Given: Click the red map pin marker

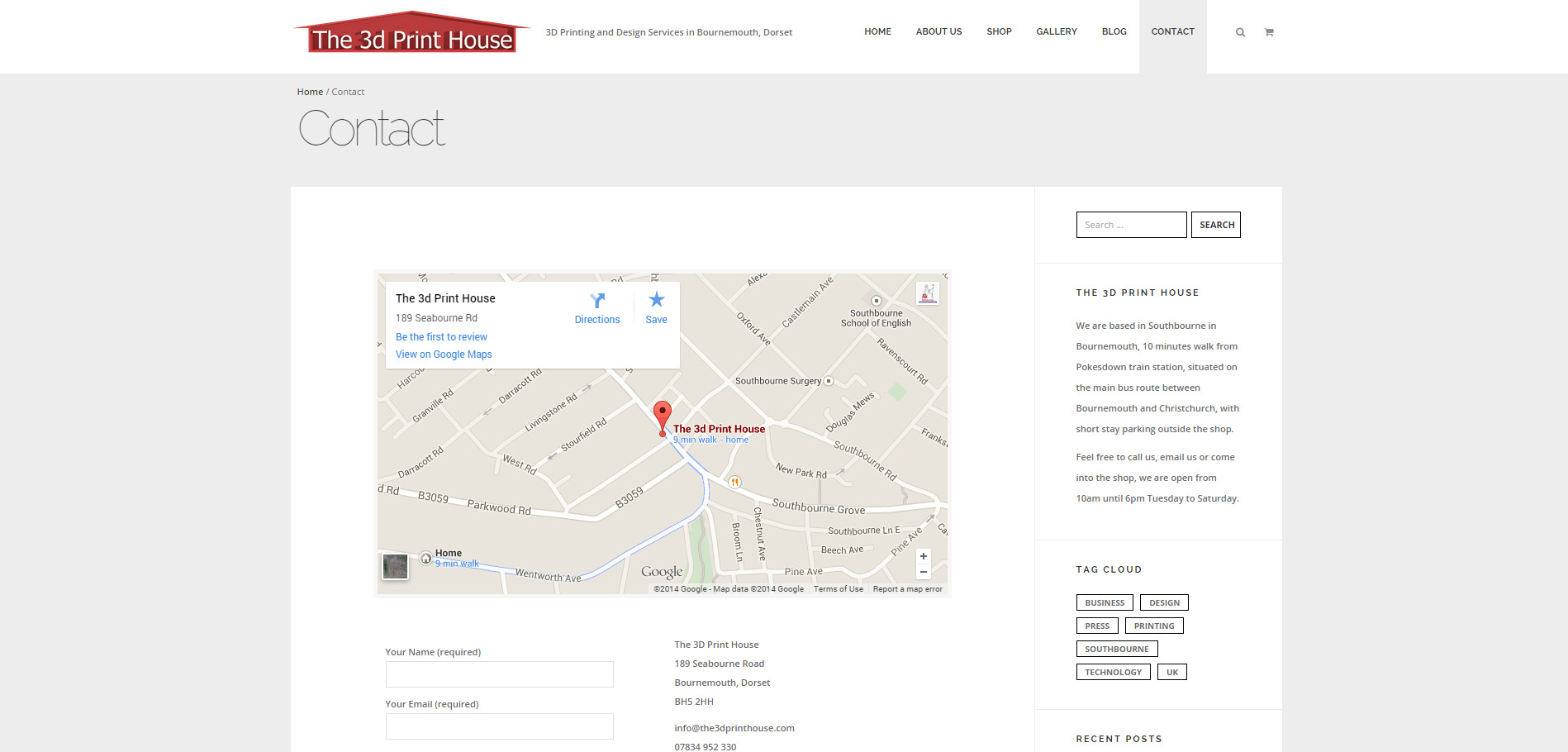Looking at the screenshot, I should tap(662, 416).
